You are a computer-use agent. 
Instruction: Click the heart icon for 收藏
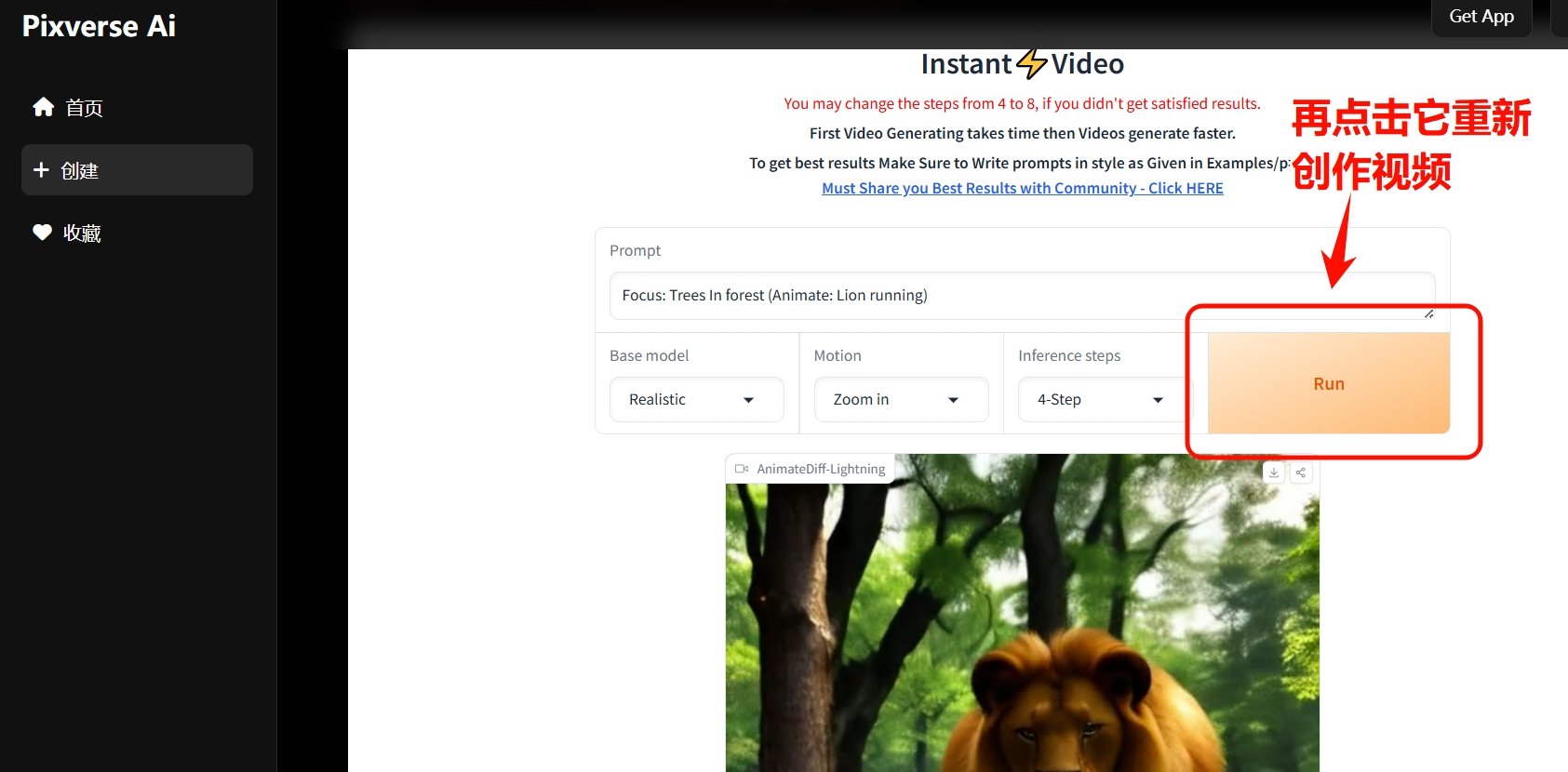coord(42,233)
